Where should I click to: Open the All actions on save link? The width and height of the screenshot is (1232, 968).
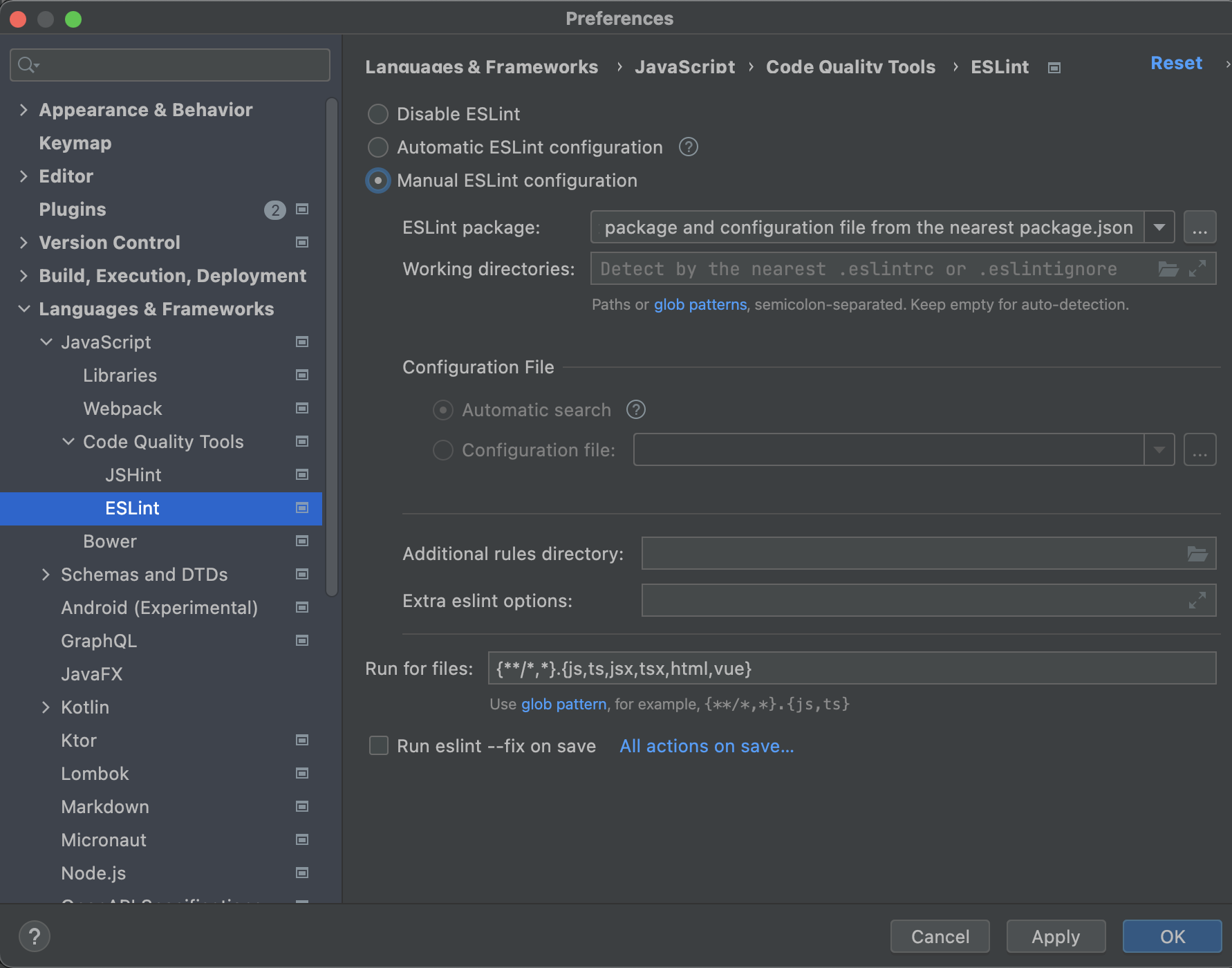(x=706, y=746)
